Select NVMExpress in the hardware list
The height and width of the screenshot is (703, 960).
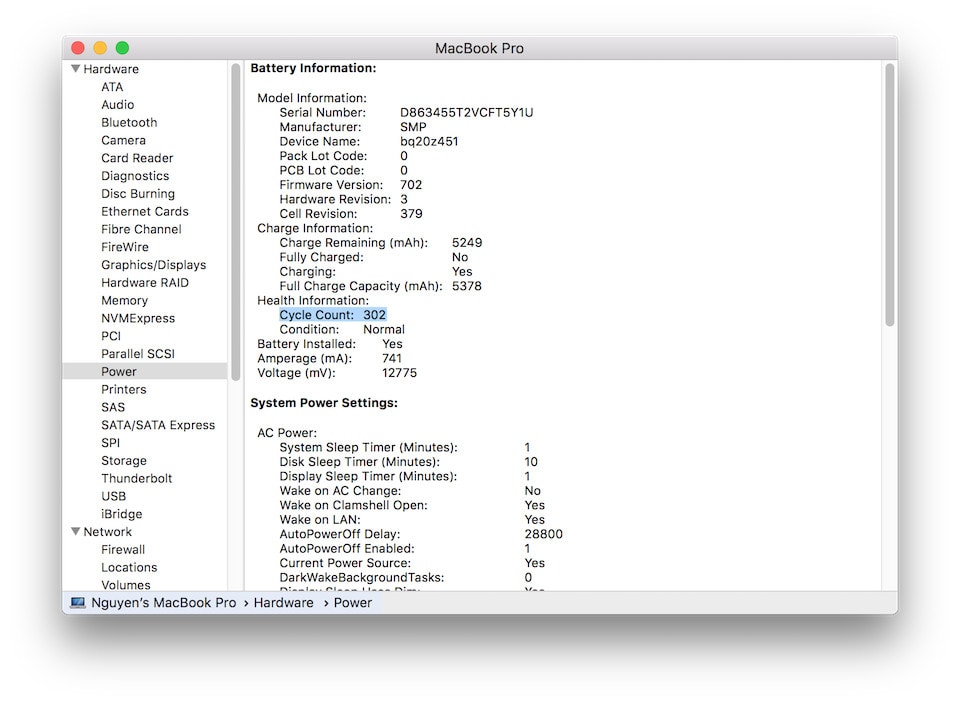click(x=137, y=318)
